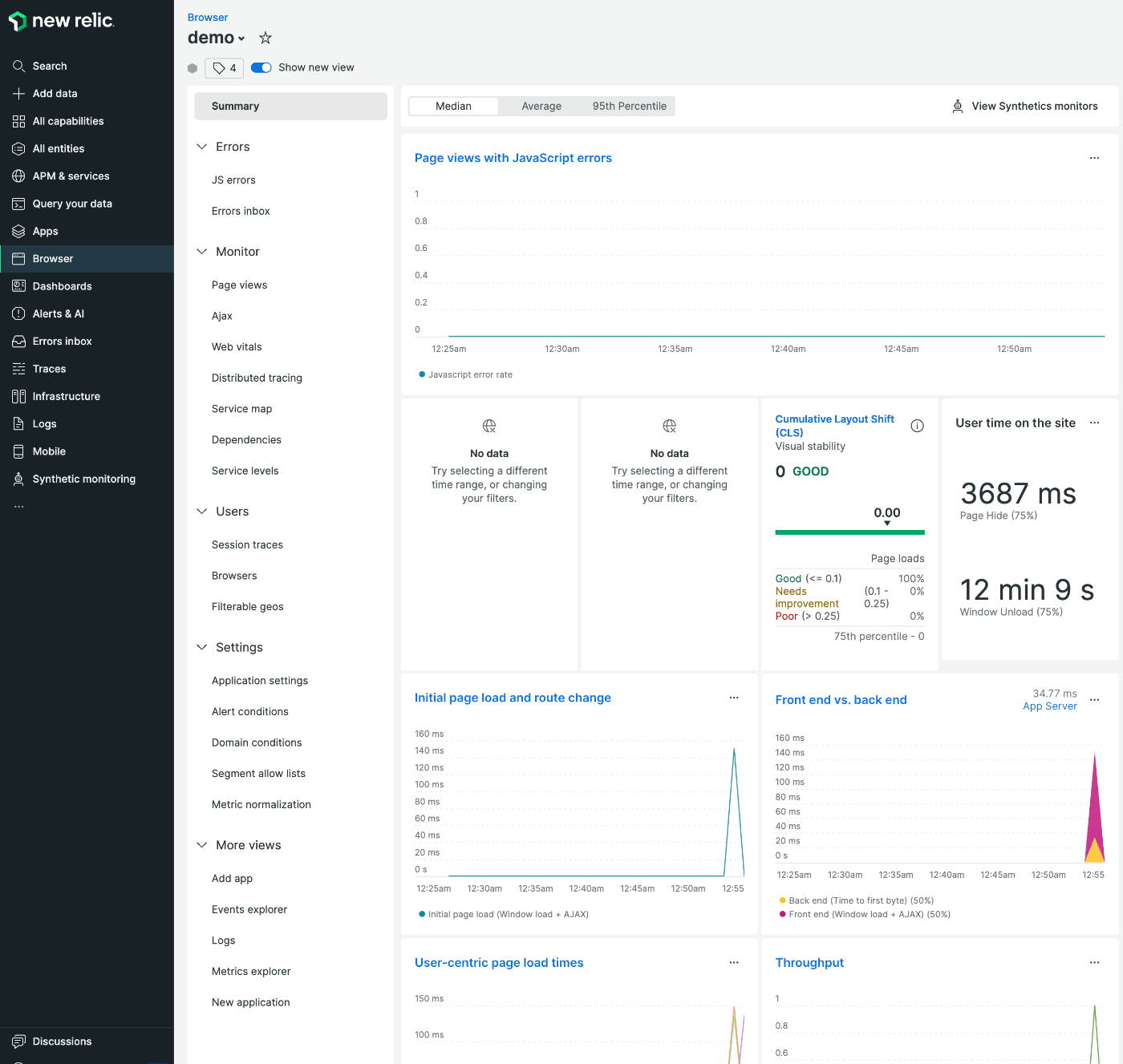Viewport: 1123px width, 1064px height.
Task: Click the gray hexagon status icon
Action: point(193,68)
